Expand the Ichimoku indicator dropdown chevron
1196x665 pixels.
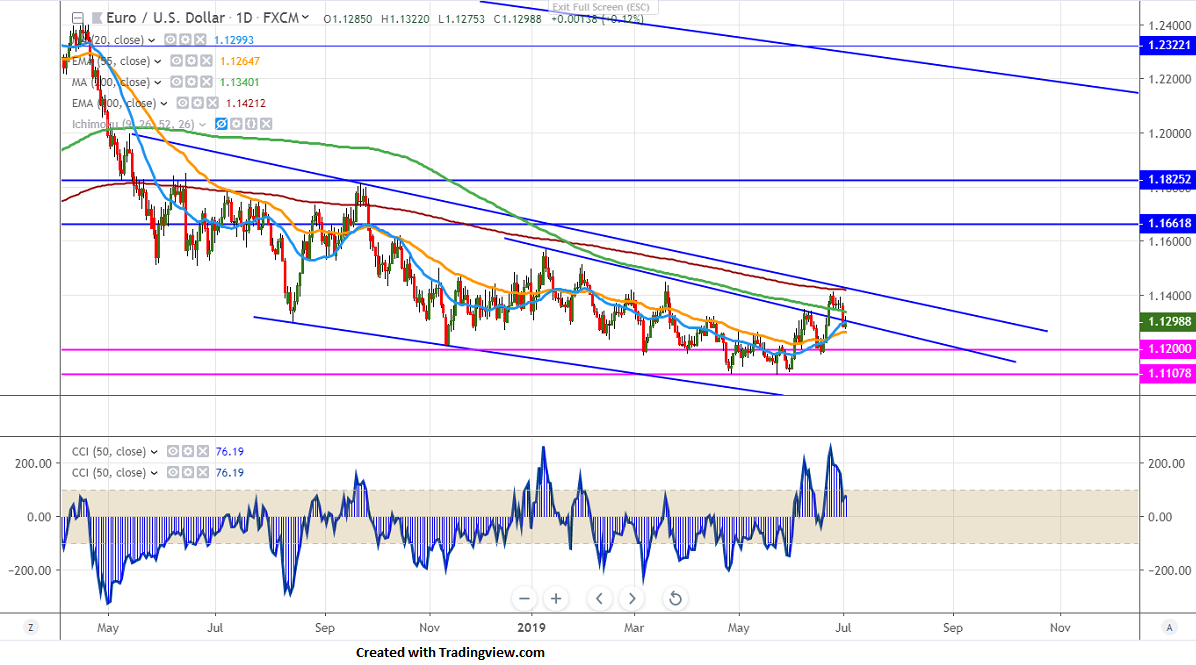202,124
